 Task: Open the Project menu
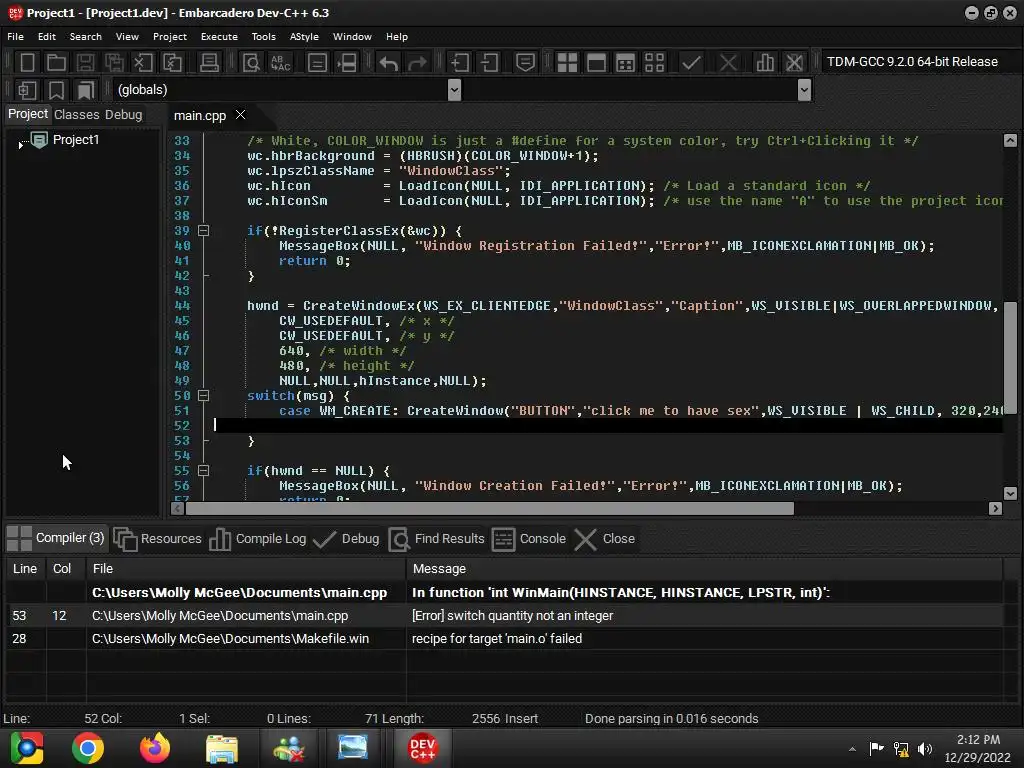170,37
